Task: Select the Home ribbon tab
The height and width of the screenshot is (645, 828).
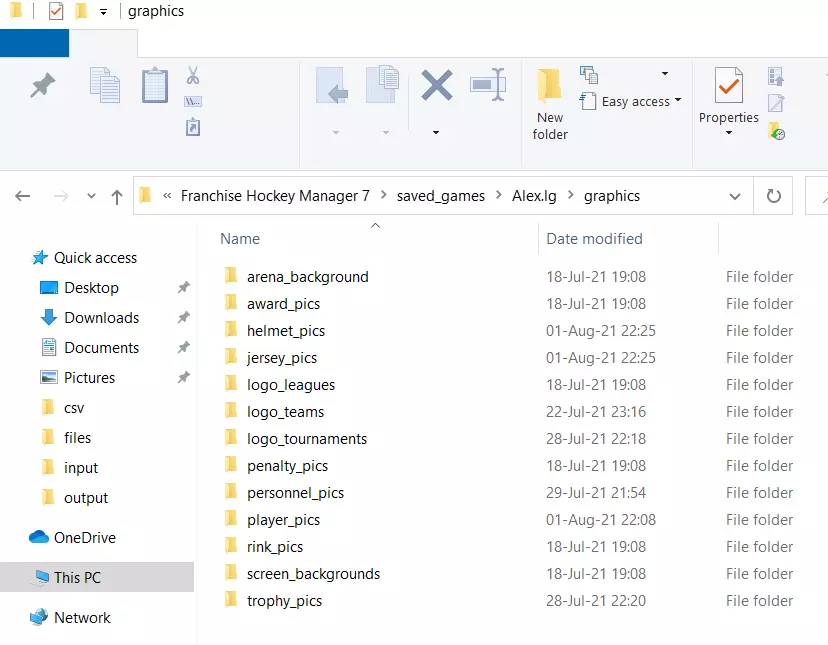Action: (x=104, y=43)
